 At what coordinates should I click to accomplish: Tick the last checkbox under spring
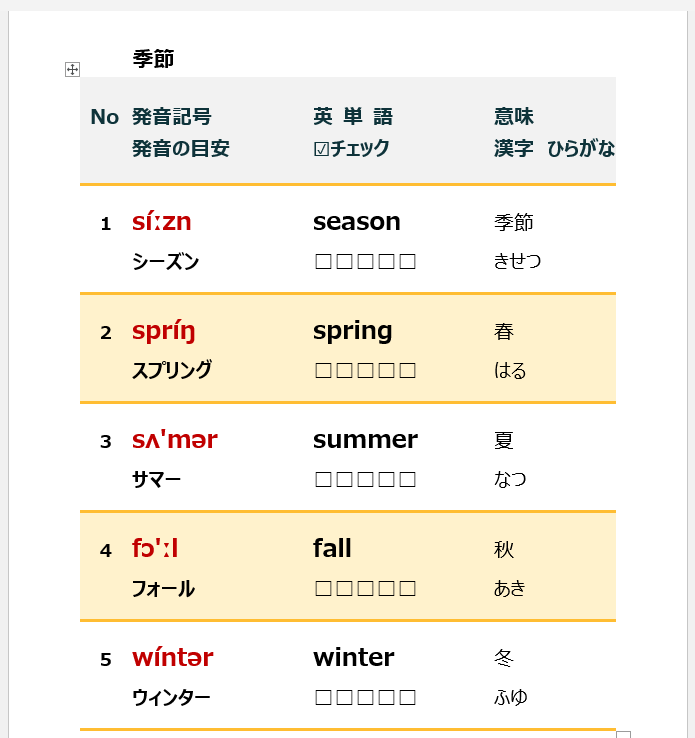pos(407,371)
